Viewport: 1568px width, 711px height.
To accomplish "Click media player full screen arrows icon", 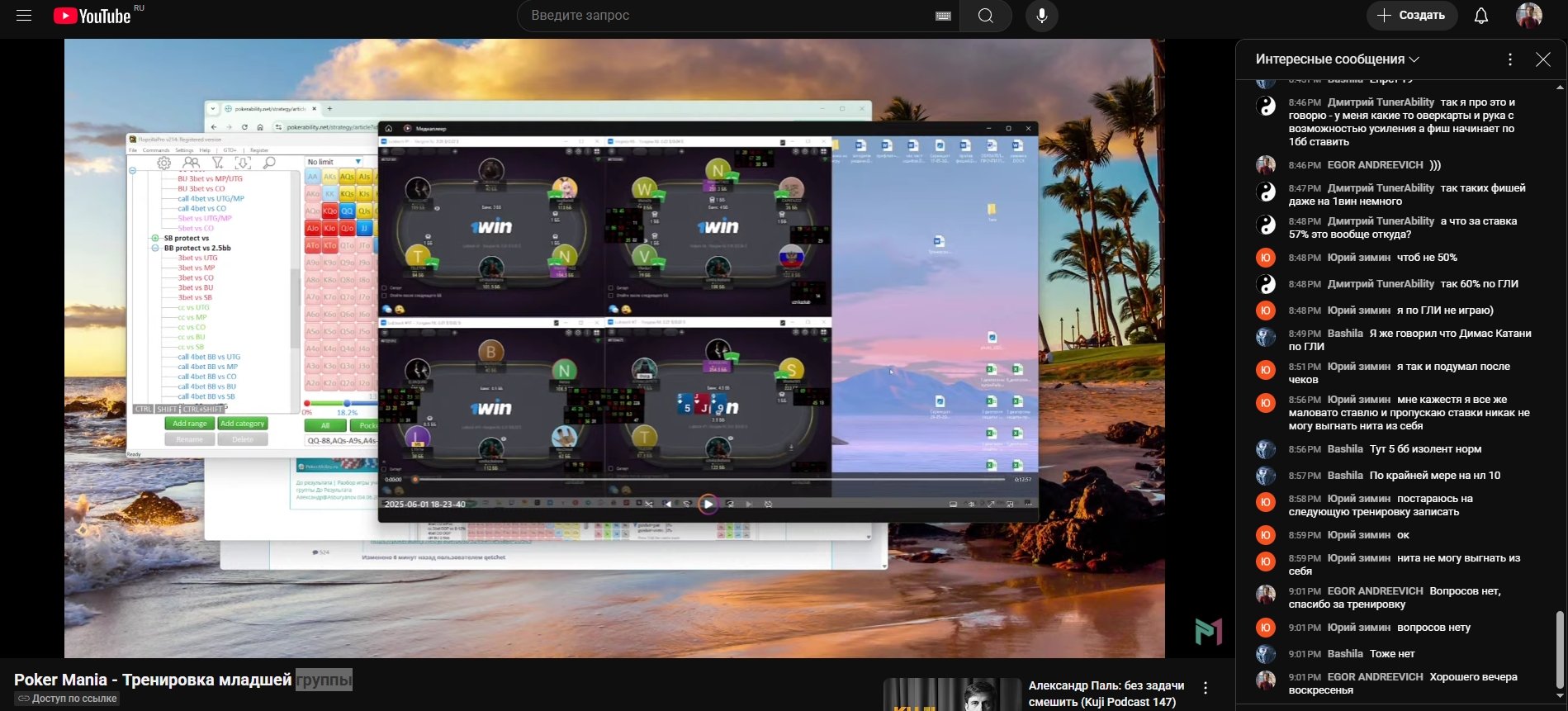I will tap(991, 504).
